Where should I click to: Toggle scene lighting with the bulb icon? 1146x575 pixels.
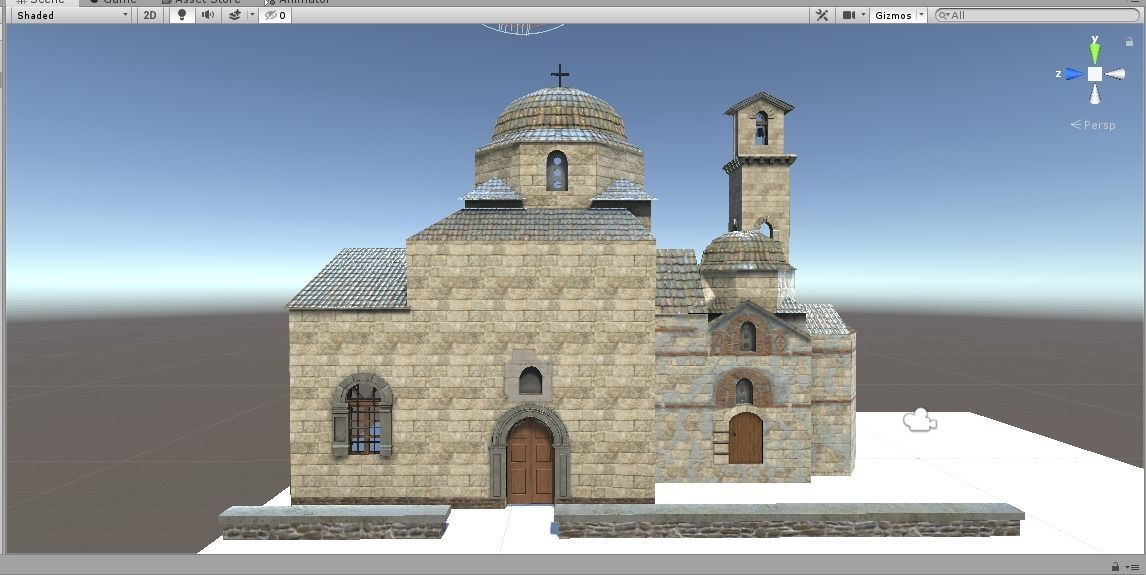point(182,15)
